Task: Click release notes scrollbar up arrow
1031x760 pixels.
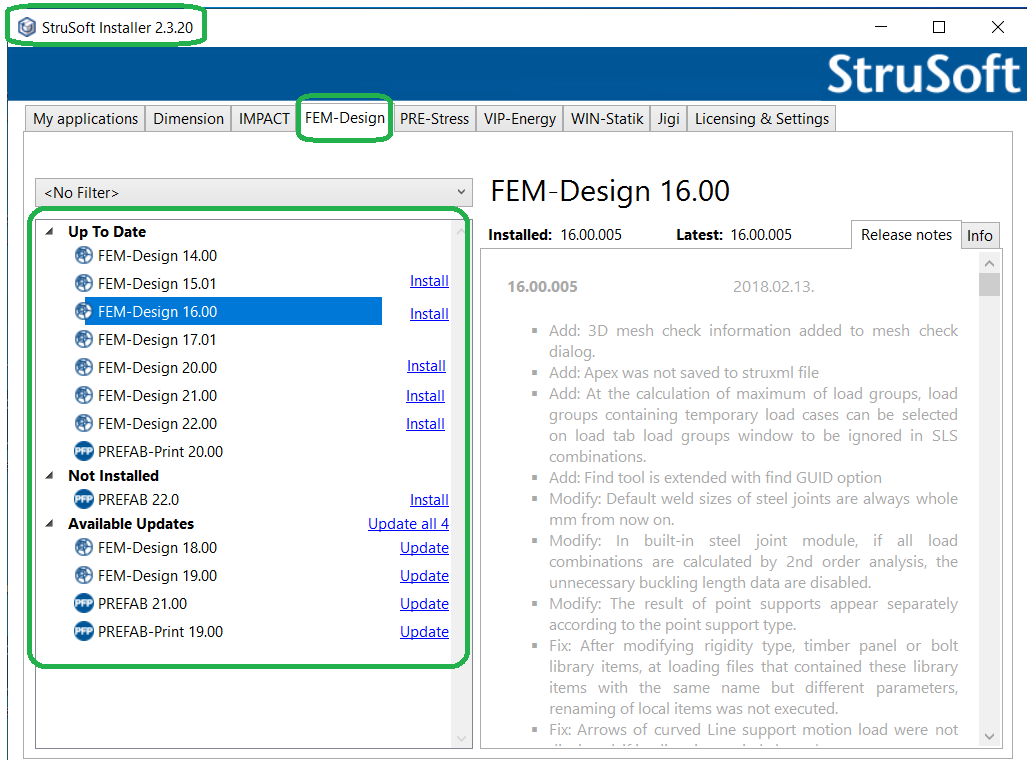Action: (x=990, y=264)
